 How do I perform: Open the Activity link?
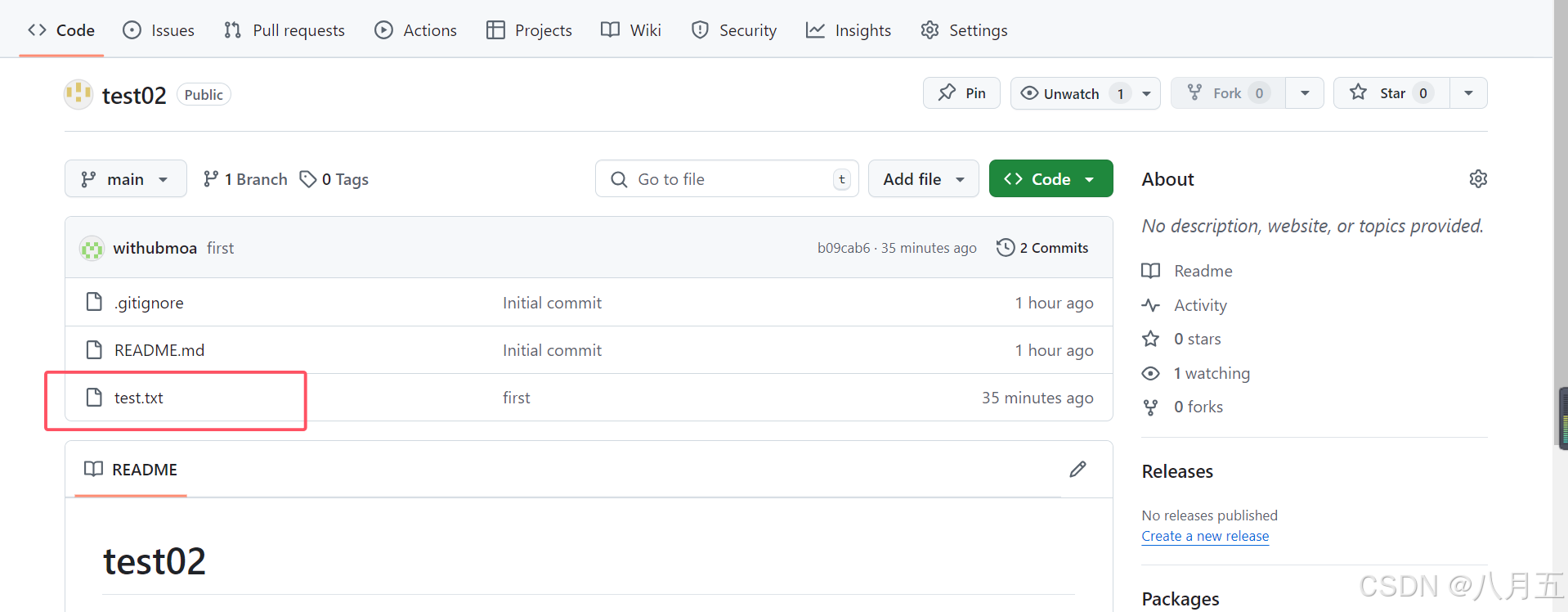1200,305
